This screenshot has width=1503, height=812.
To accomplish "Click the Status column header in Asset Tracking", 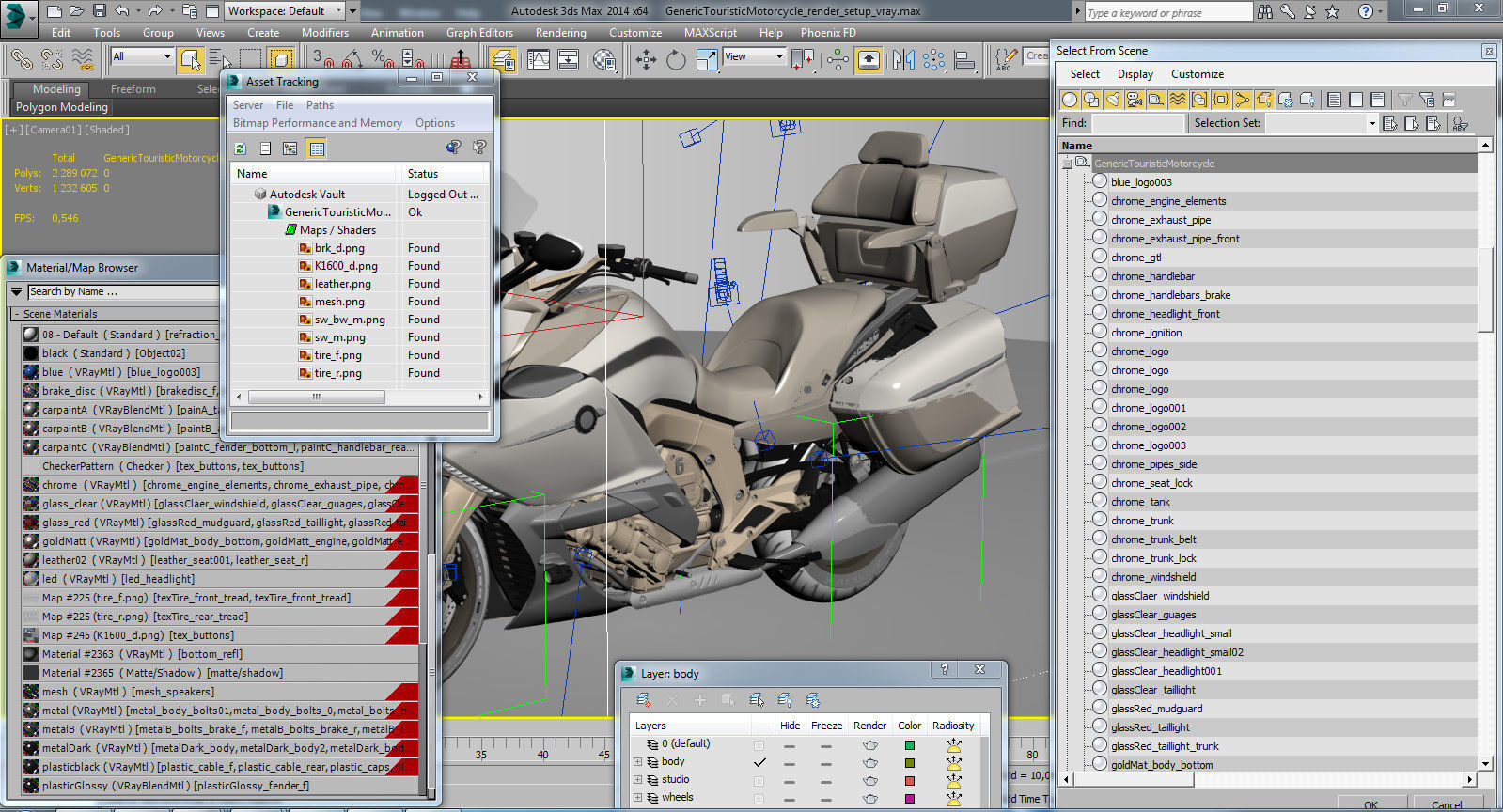I will click(x=444, y=174).
